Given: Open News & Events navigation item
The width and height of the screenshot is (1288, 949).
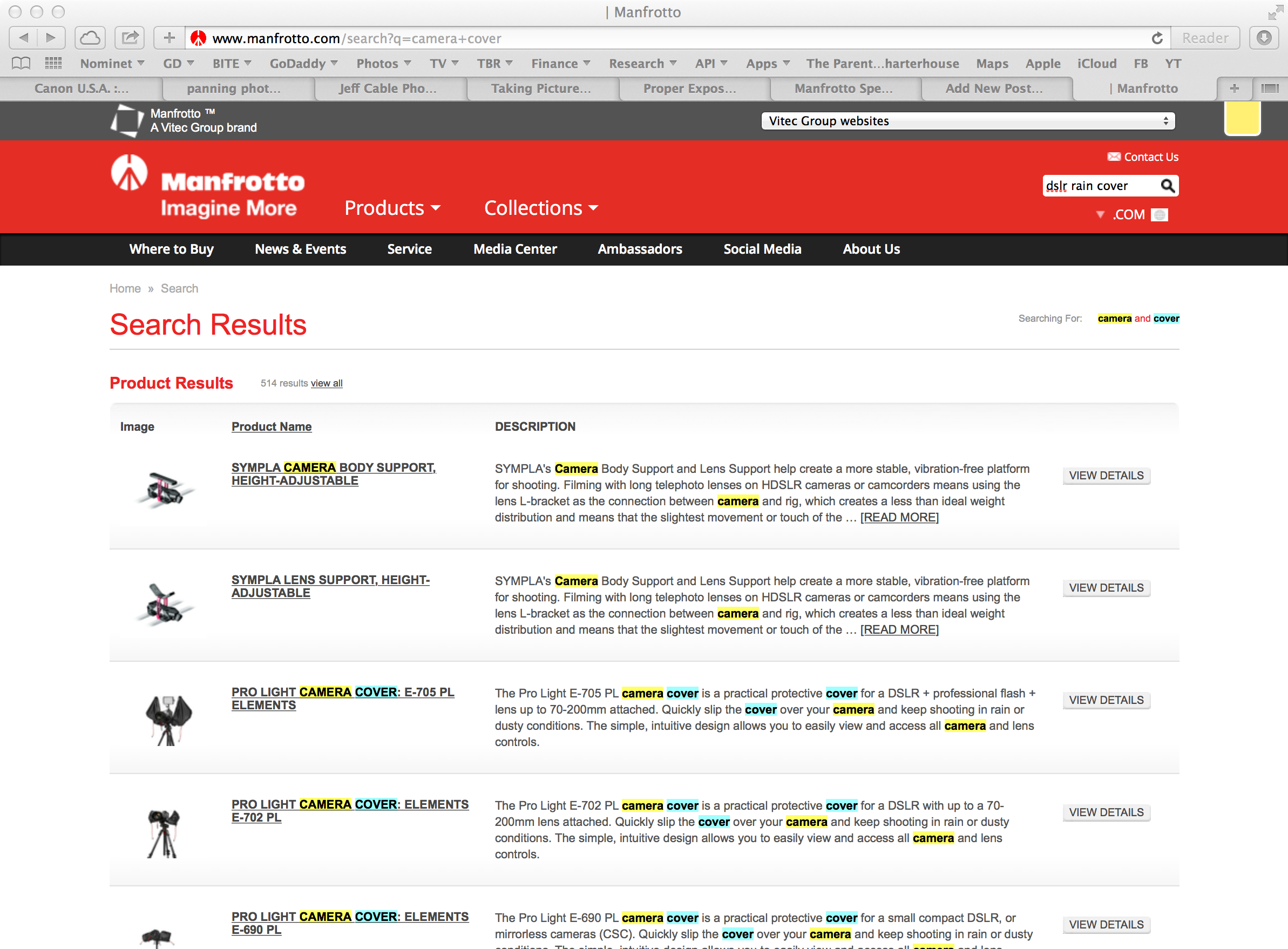Looking at the screenshot, I should [x=301, y=249].
